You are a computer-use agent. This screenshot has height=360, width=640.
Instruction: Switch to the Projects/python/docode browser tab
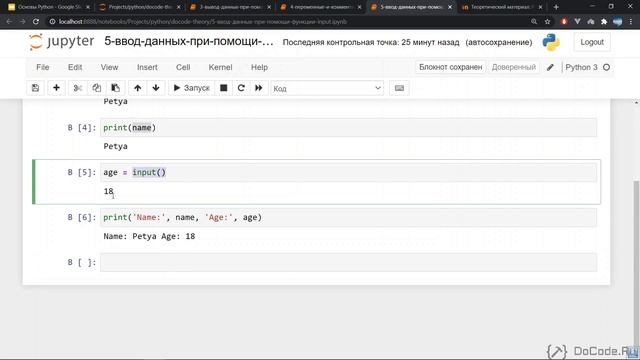[x=139, y=7]
